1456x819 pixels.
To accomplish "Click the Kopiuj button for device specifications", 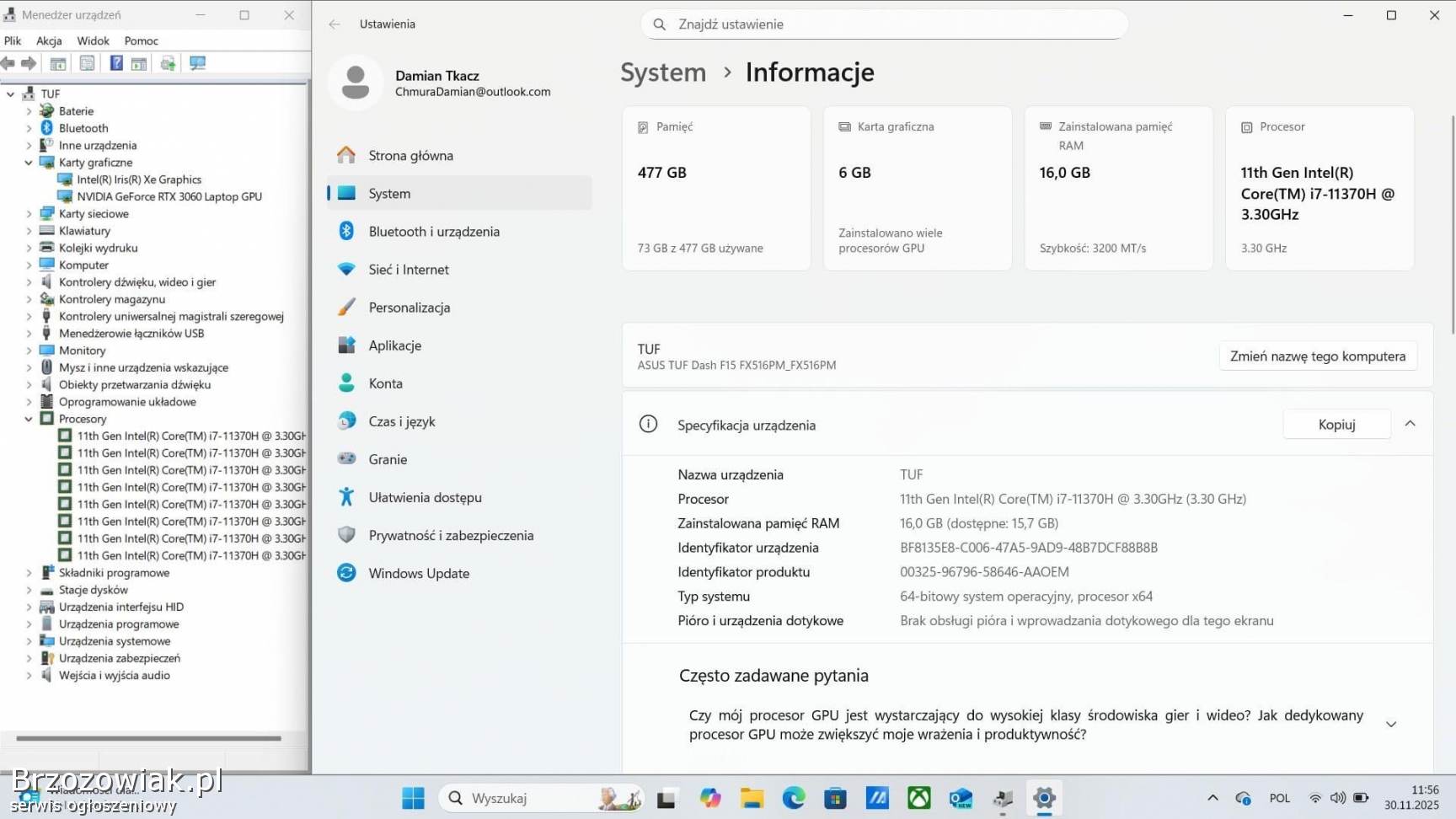I will click(x=1336, y=425).
